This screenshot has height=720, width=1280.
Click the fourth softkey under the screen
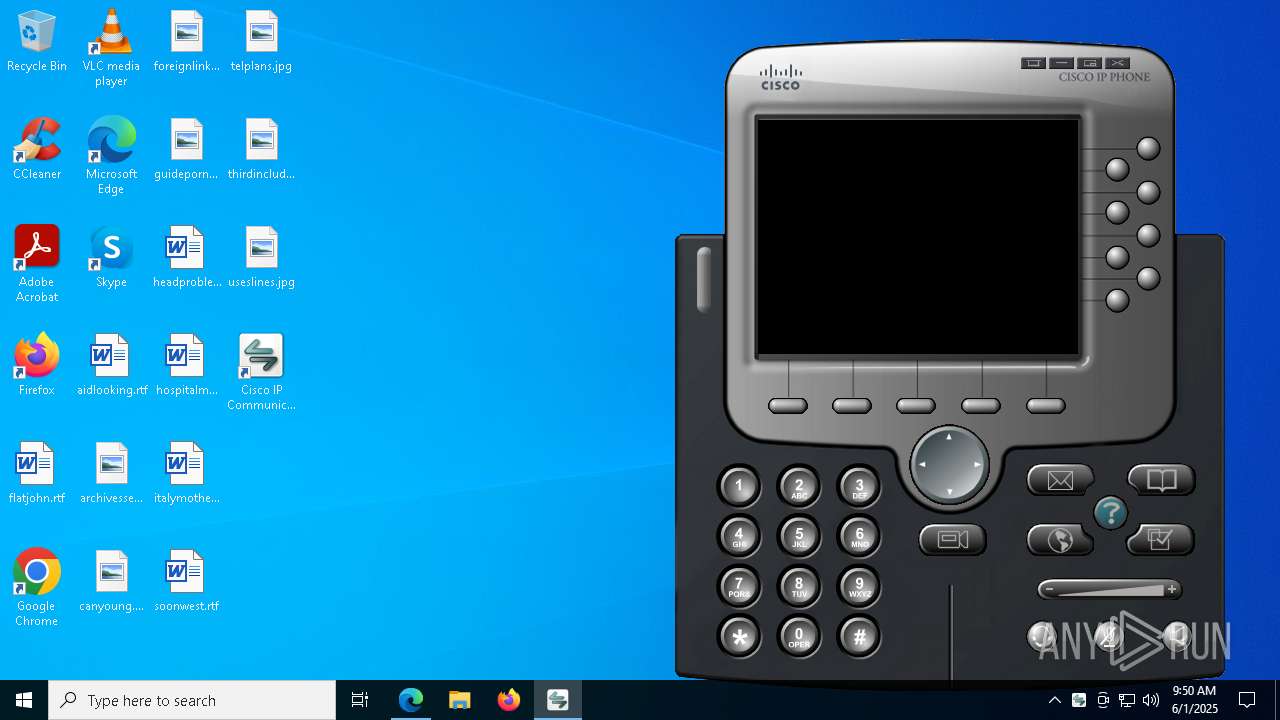(x=981, y=406)
